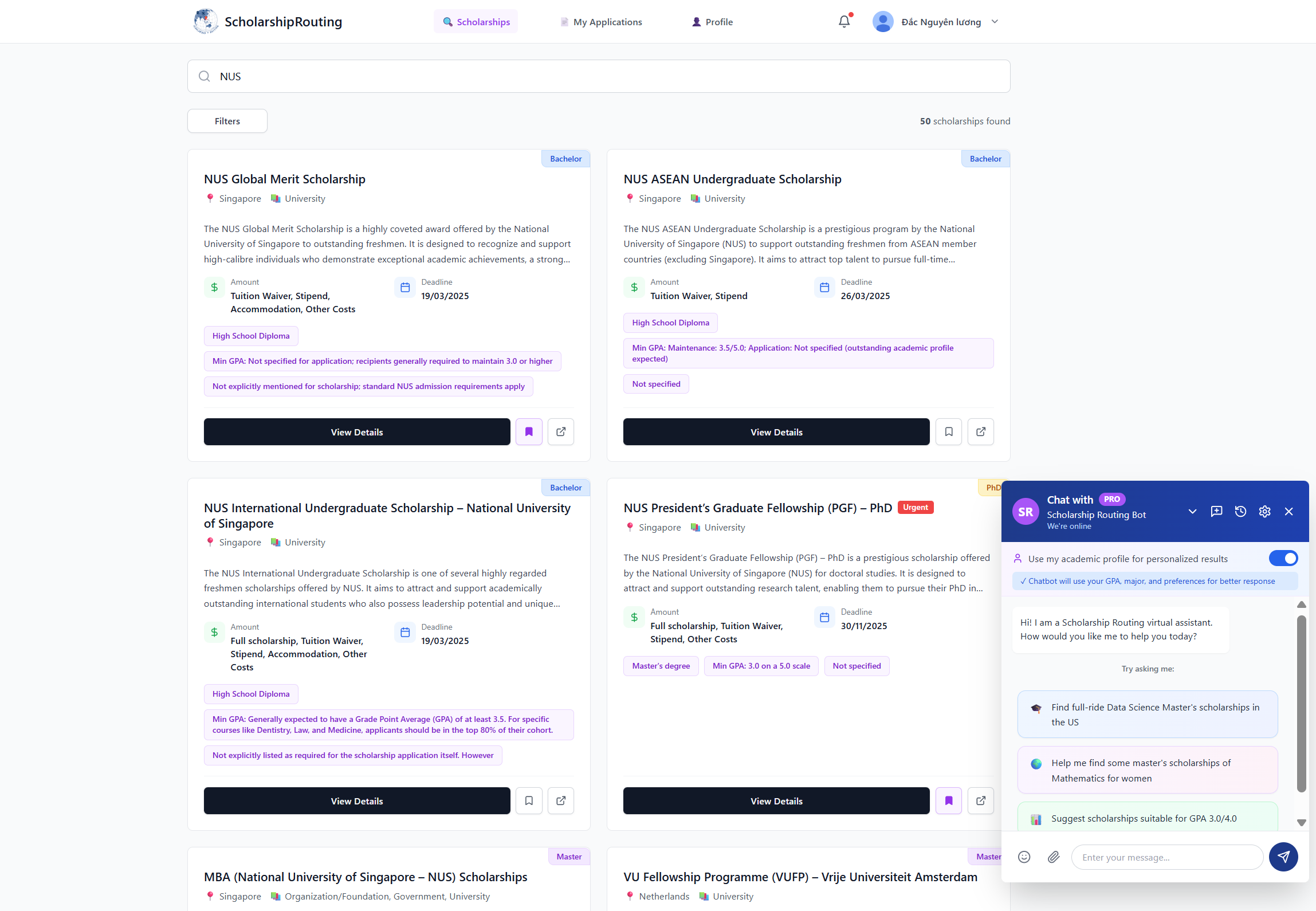The image size is (1316, 911).
Task: Click the SR bot avatar in chat header
Action: [1026, 512]
